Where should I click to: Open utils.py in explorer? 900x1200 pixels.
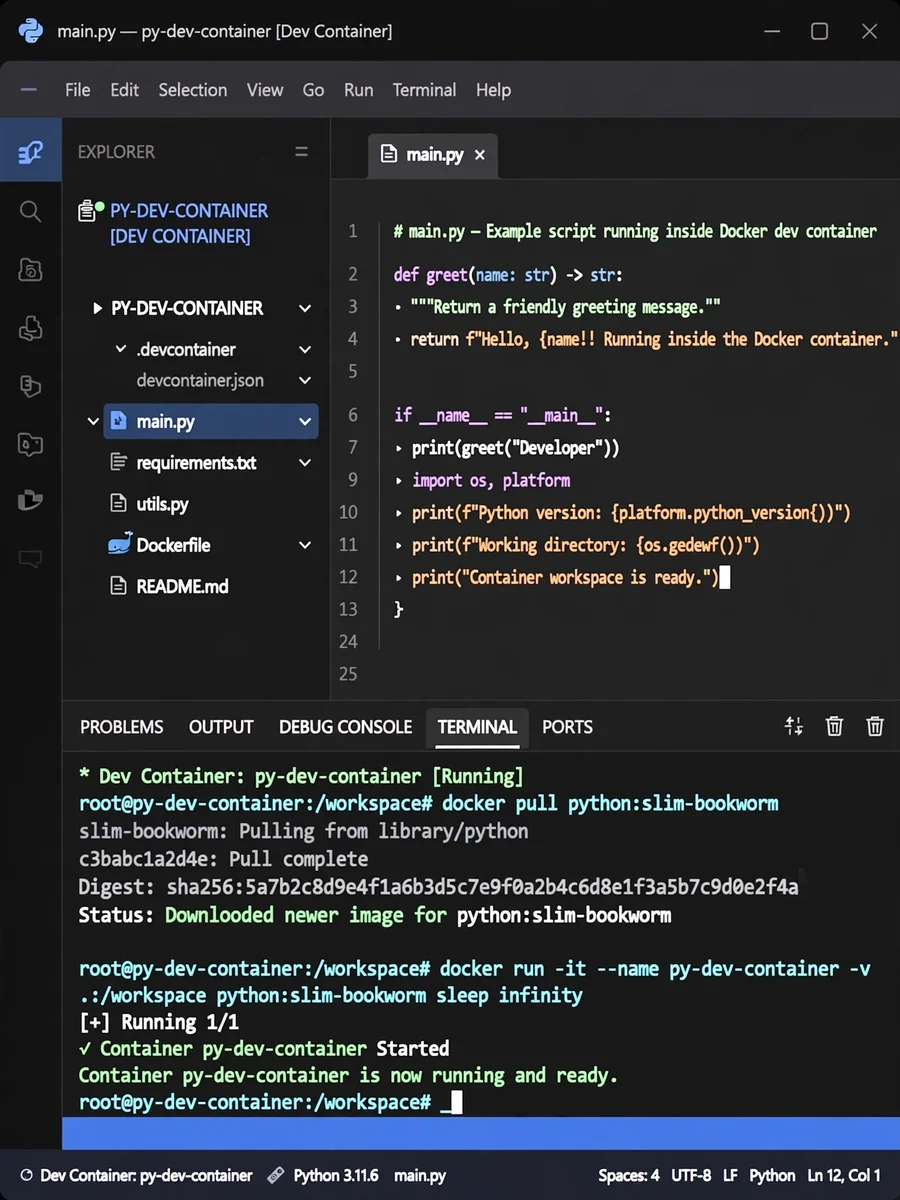[162, 504]
